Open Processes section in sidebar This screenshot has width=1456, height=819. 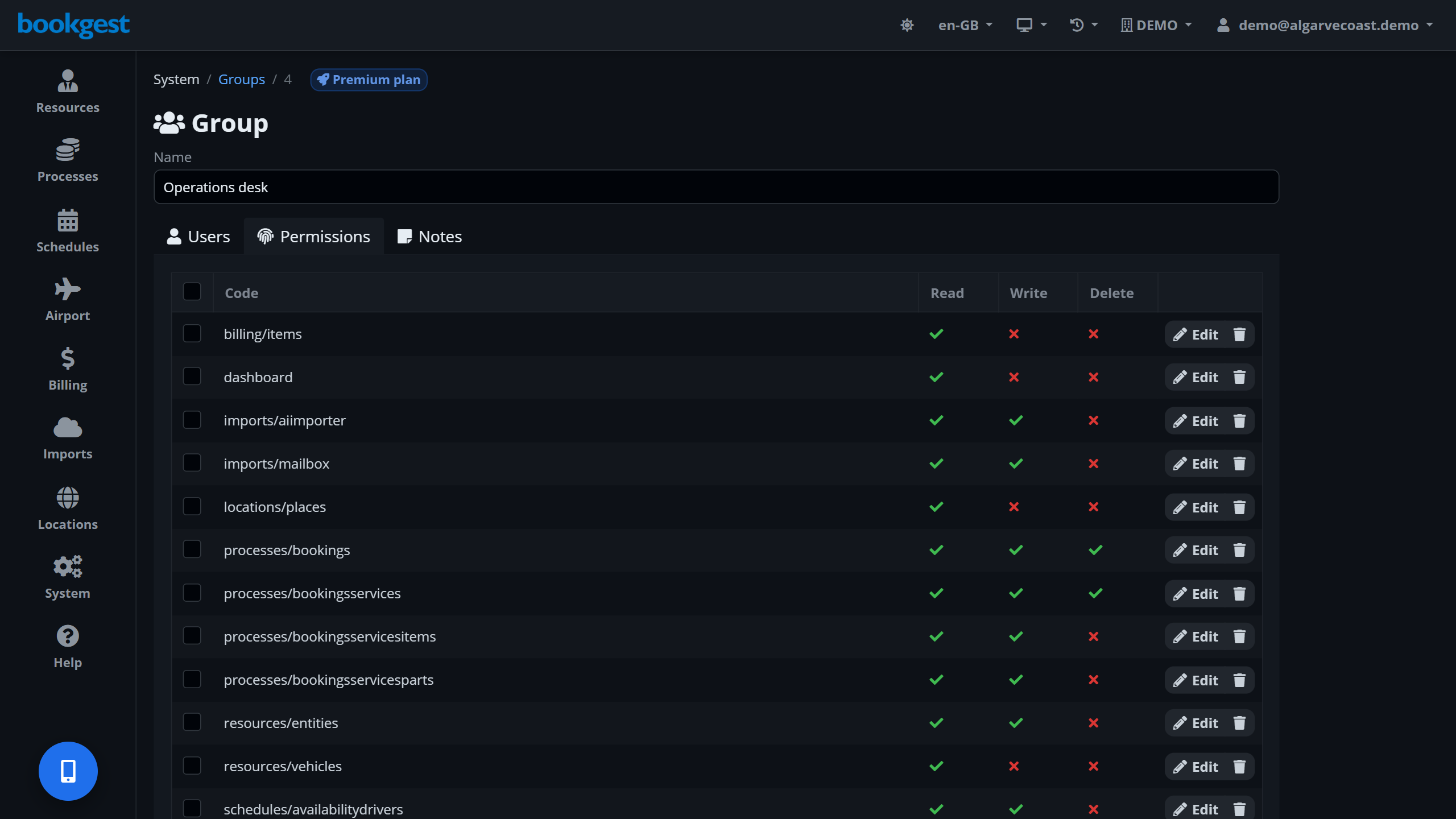pyautogui.click(x=68, y=160)
